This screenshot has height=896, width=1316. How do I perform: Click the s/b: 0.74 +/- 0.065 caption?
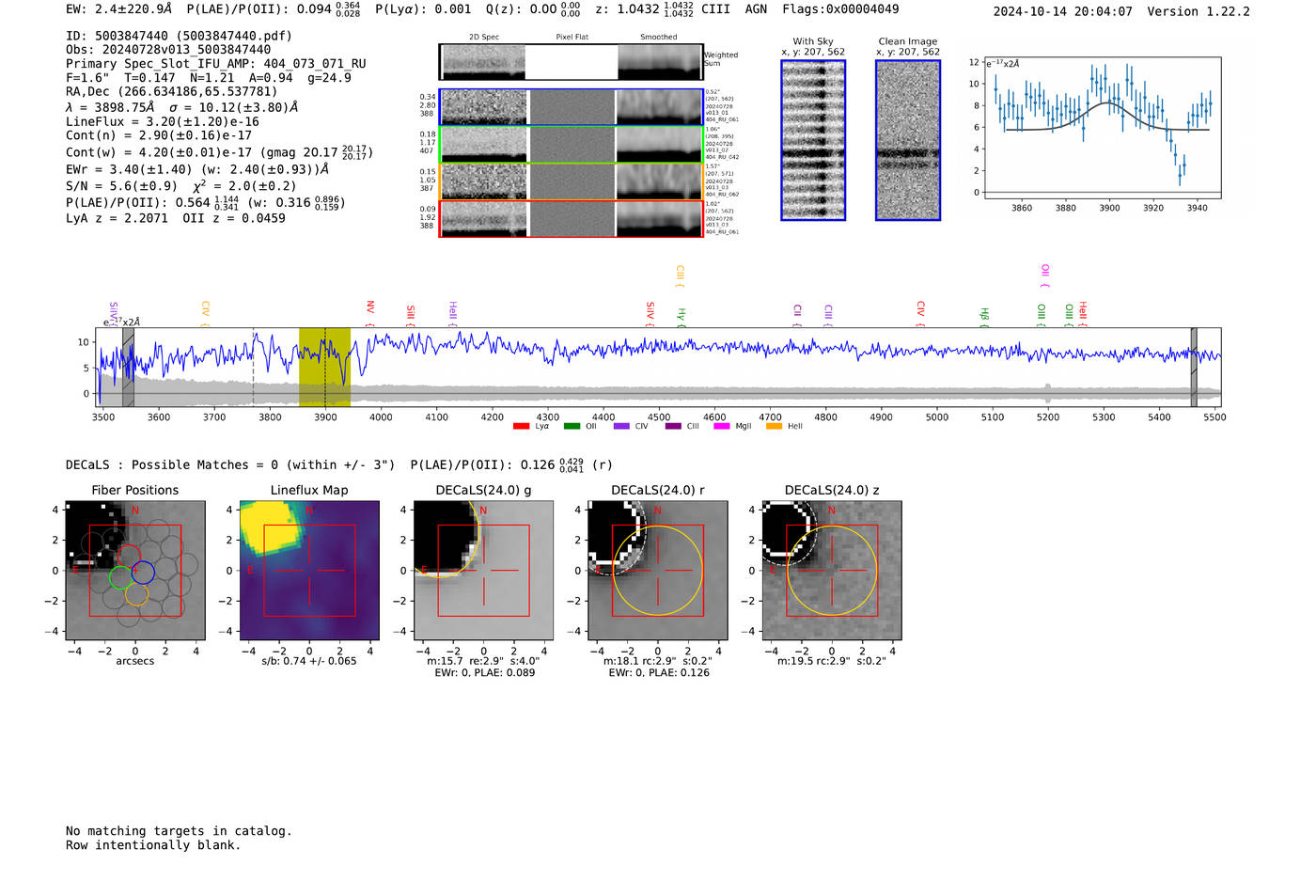coord(309,661)
